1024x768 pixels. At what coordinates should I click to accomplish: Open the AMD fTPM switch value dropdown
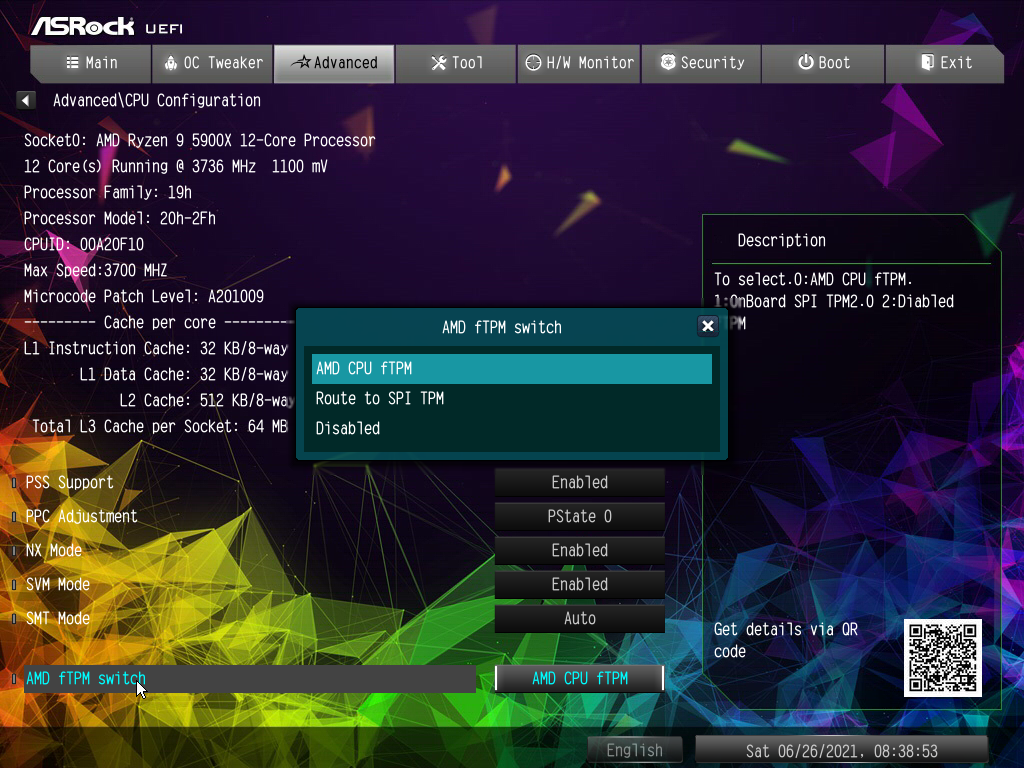point(579,679)
